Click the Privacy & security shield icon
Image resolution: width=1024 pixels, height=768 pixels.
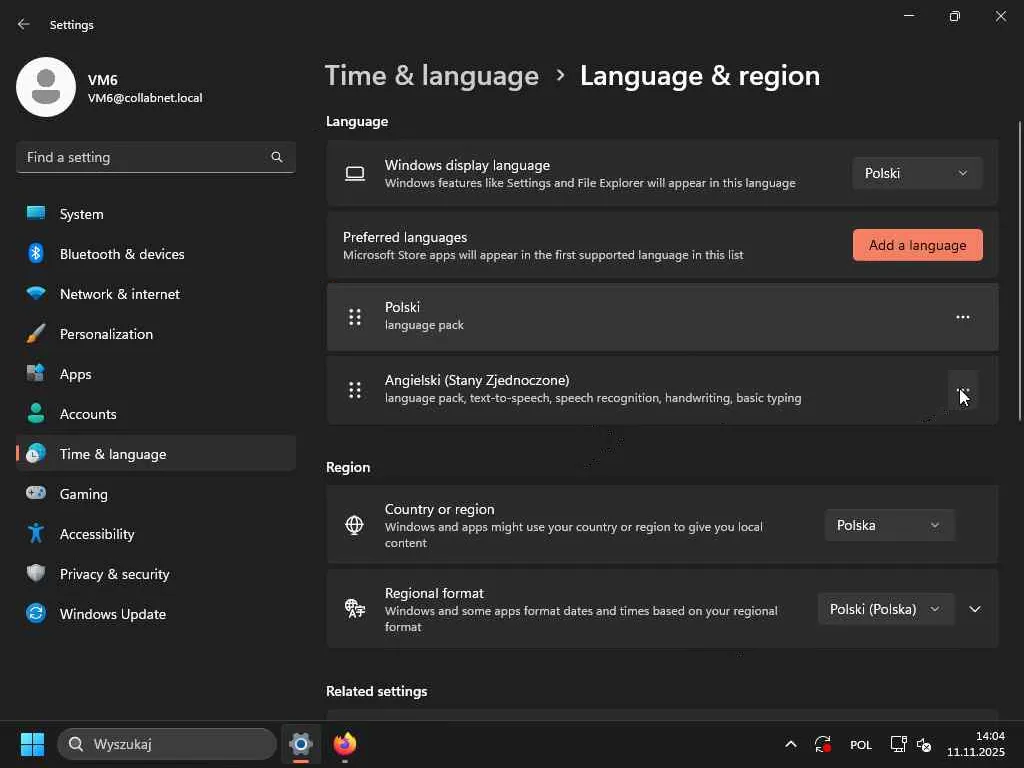pyautogui.click(x=36, y=573)
